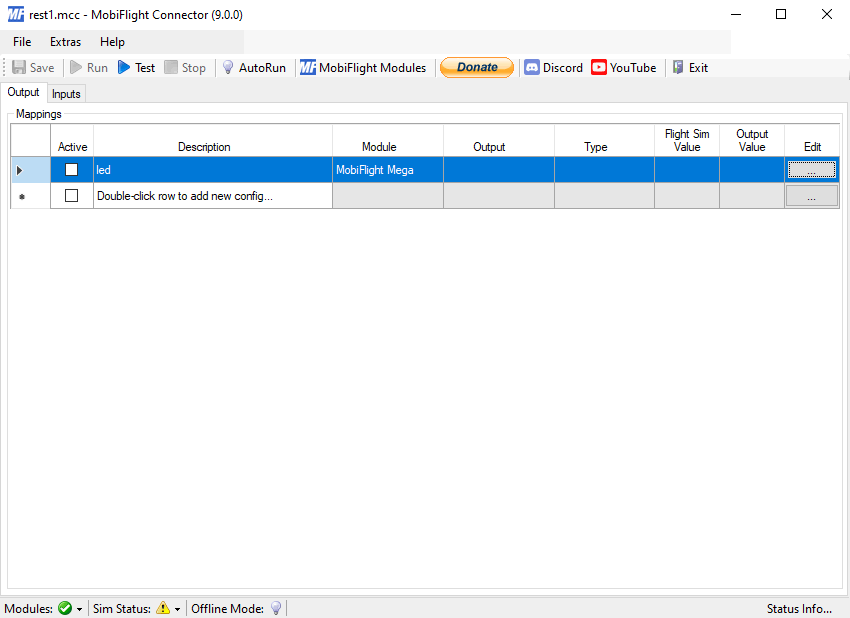Click the MobiFlight Mega module cell
850x618 pixels.
click(388, 170)
